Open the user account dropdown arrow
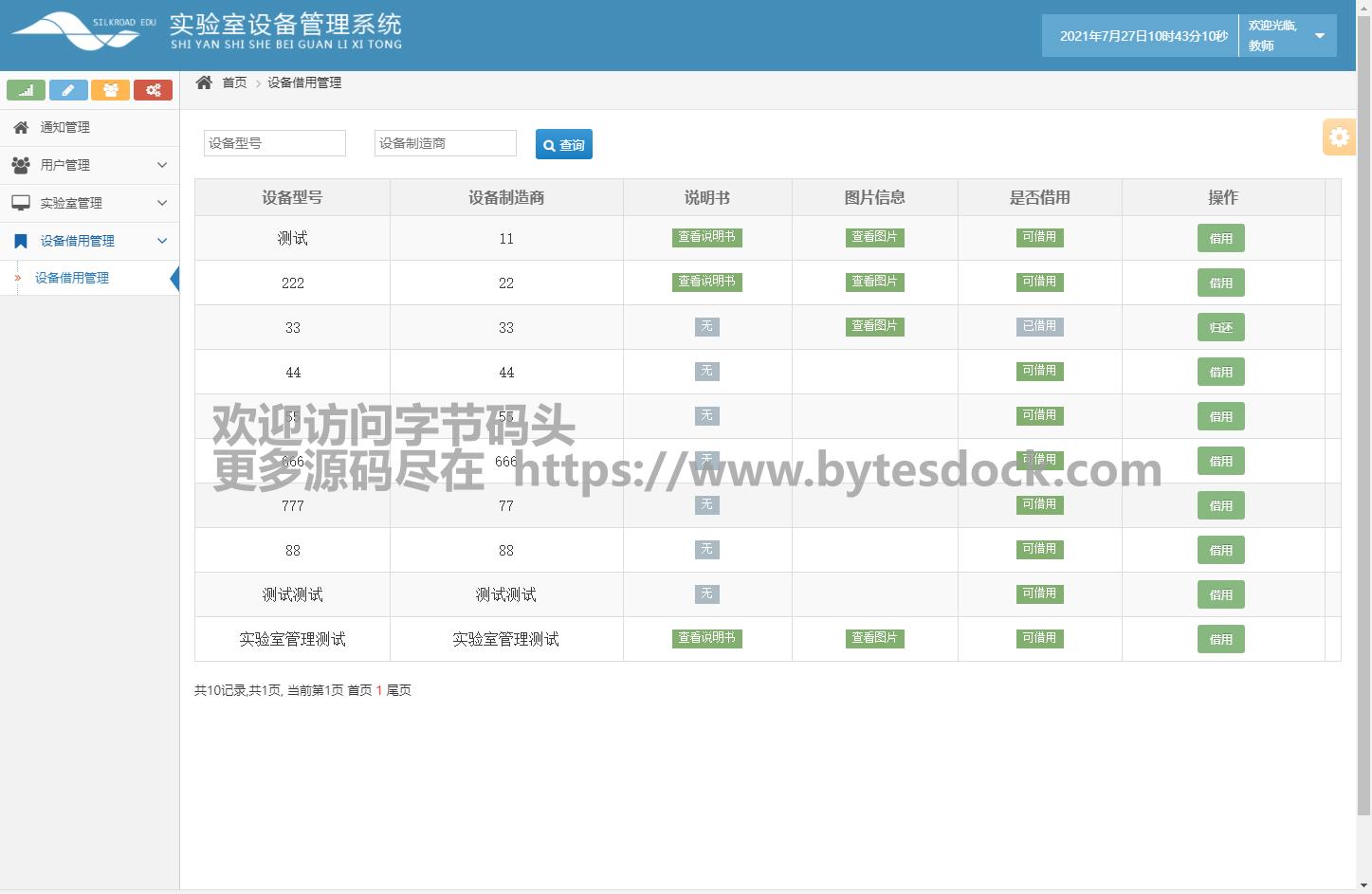The width and height of the screenshot is (1372, 894). [x=1319, y=36]
